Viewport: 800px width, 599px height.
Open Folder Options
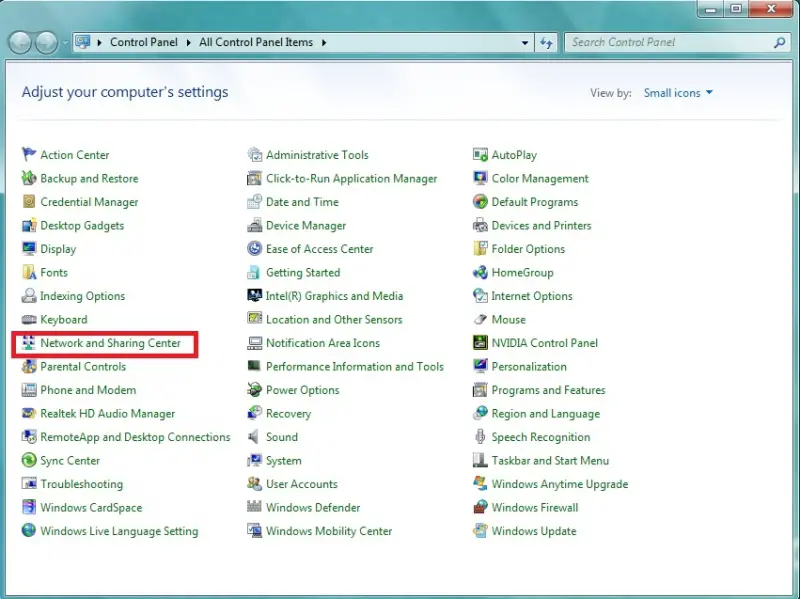tap(528, 249)
